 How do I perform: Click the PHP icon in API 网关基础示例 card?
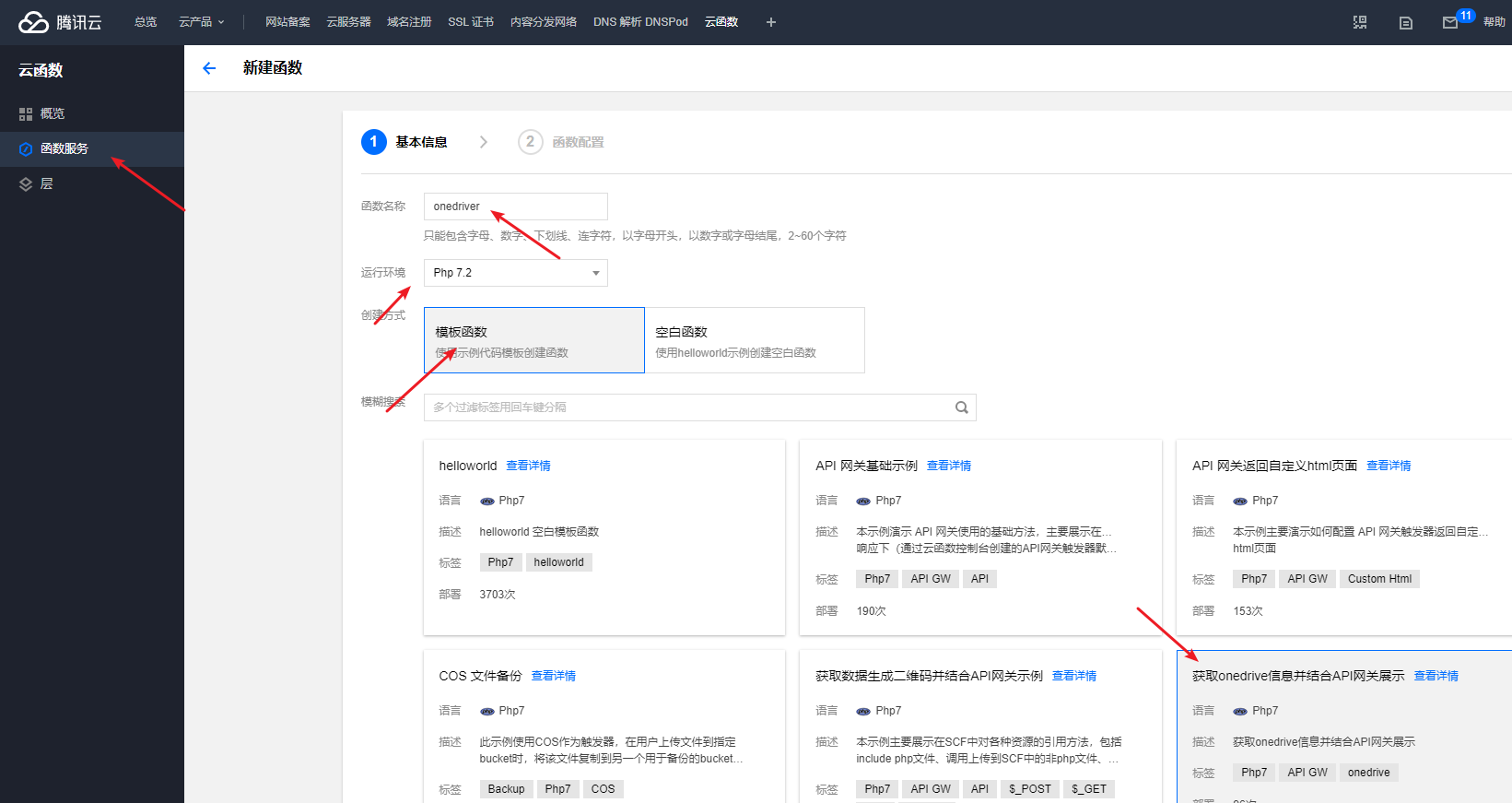[863, 502]
